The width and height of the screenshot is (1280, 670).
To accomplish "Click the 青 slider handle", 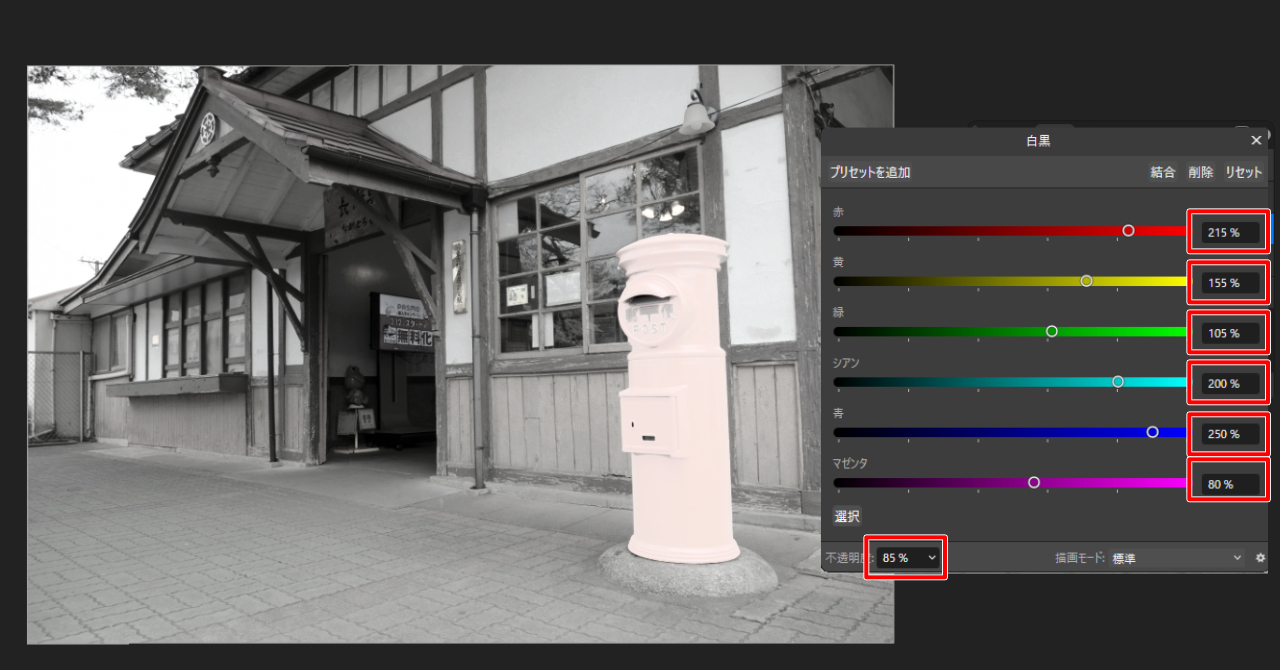I will tap(1152, 432).
